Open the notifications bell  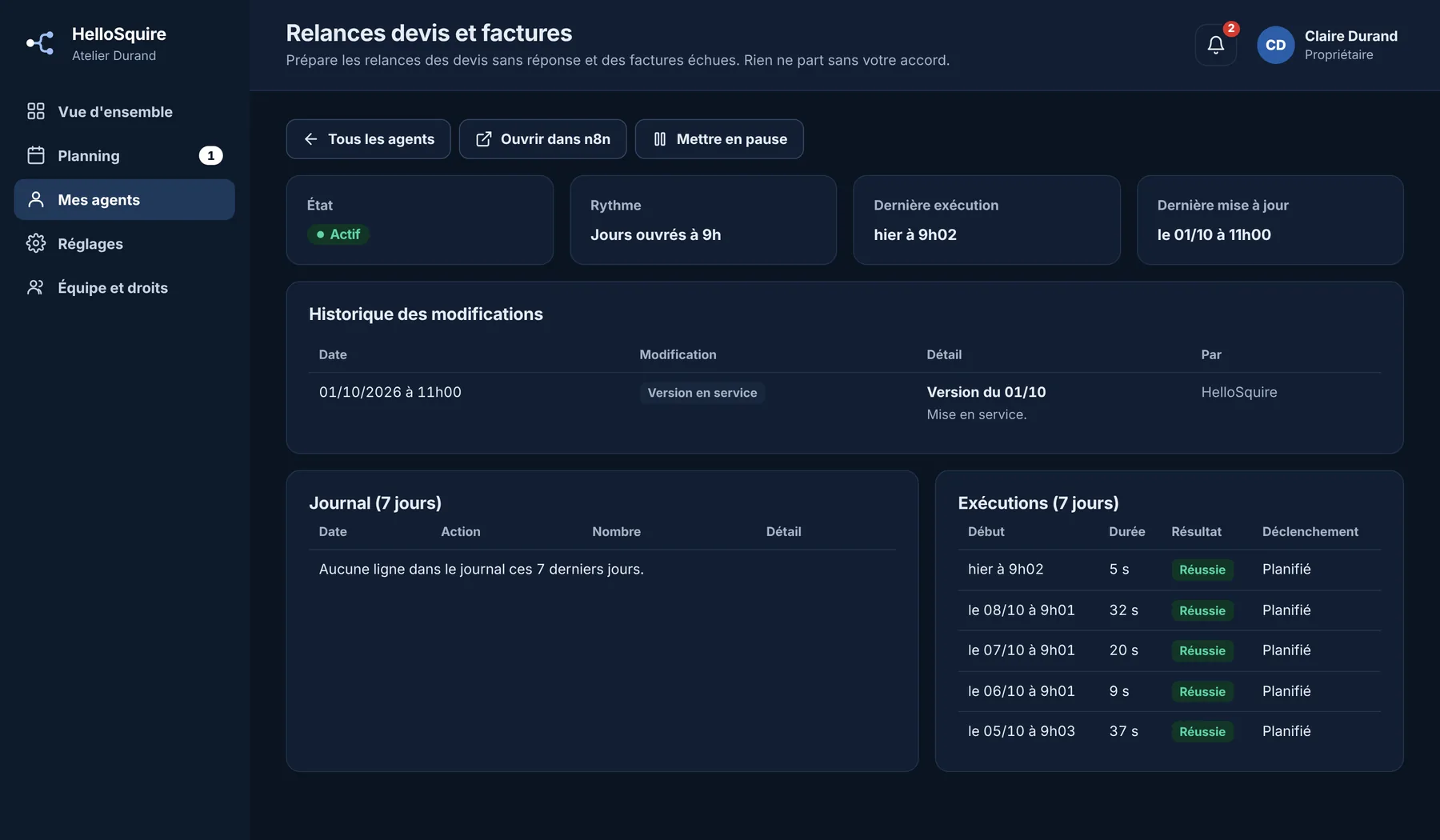pyautogui.click(x=1215, y=45)
